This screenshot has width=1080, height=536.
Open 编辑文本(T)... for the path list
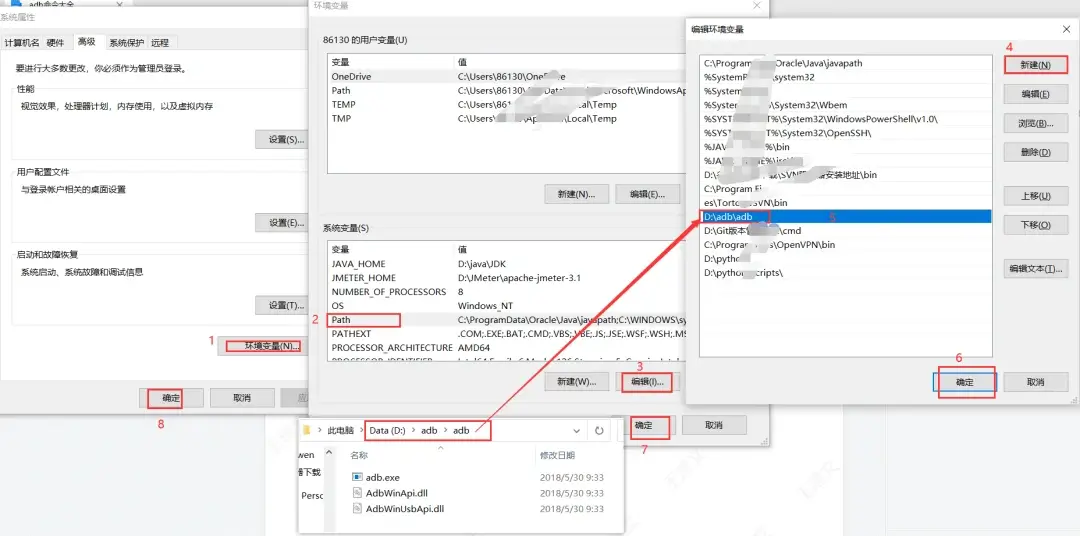1035,269
